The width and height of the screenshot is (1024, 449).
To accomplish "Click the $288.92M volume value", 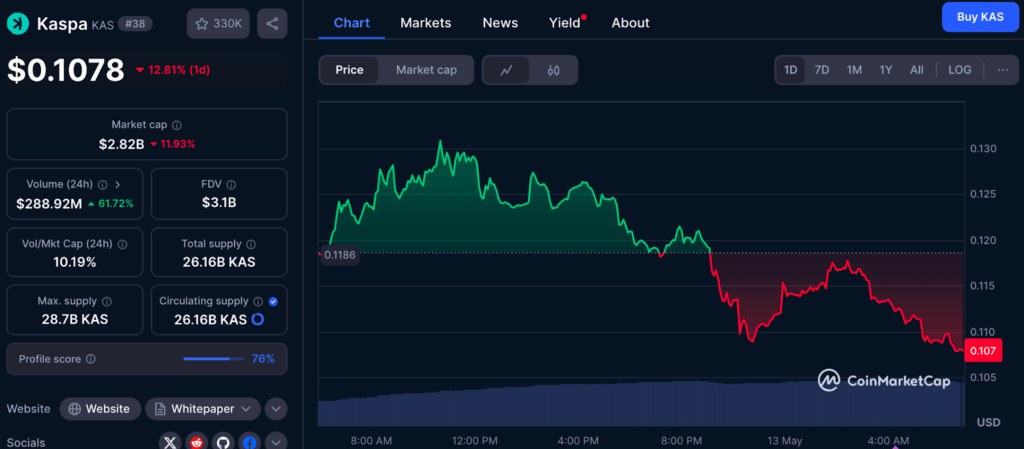I will click(49, 204).
